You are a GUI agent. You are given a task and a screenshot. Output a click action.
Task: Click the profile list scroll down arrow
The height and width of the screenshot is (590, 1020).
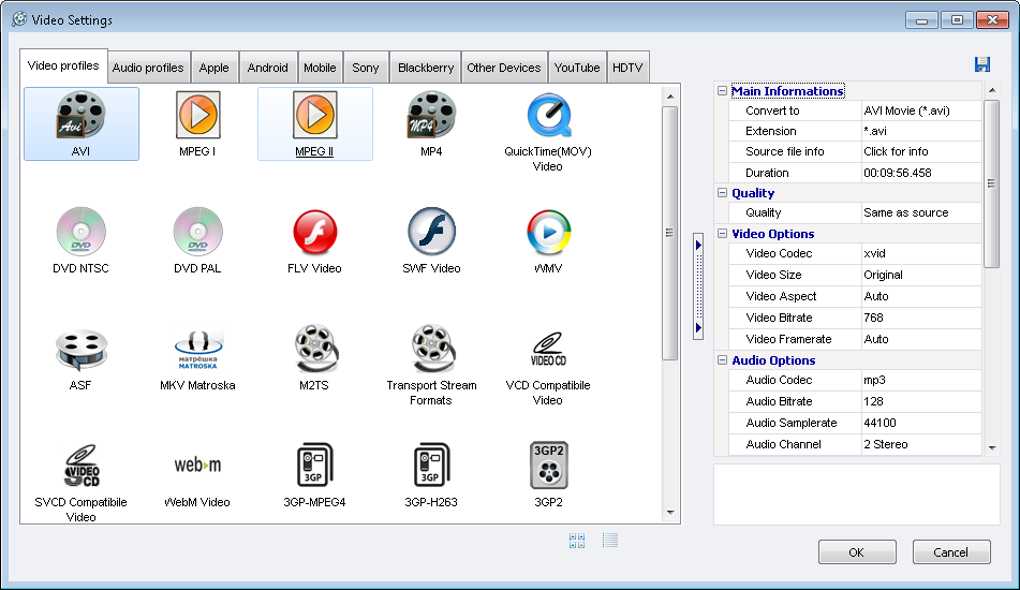671,513
